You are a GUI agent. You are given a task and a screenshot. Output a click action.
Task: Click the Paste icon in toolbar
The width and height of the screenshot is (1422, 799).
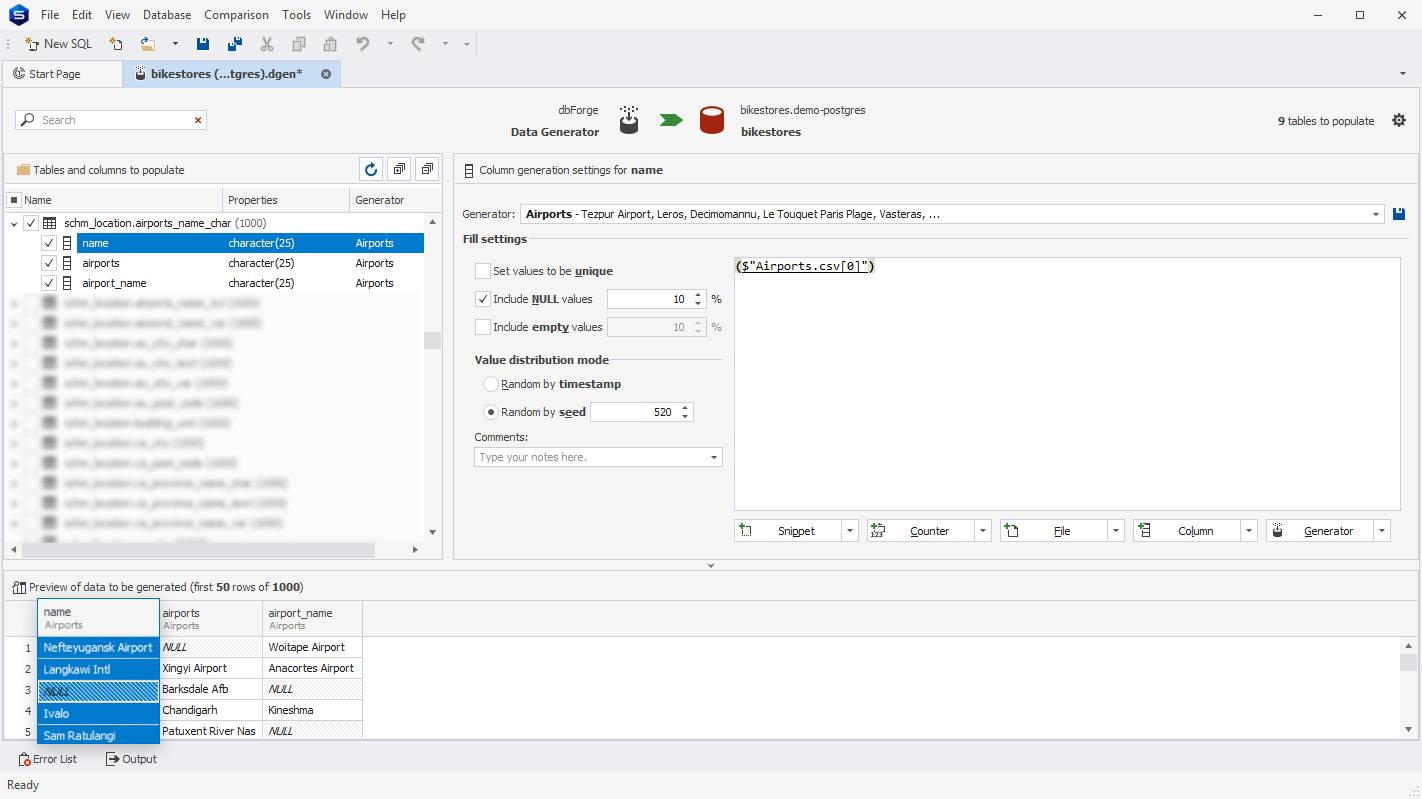[330, 44]
